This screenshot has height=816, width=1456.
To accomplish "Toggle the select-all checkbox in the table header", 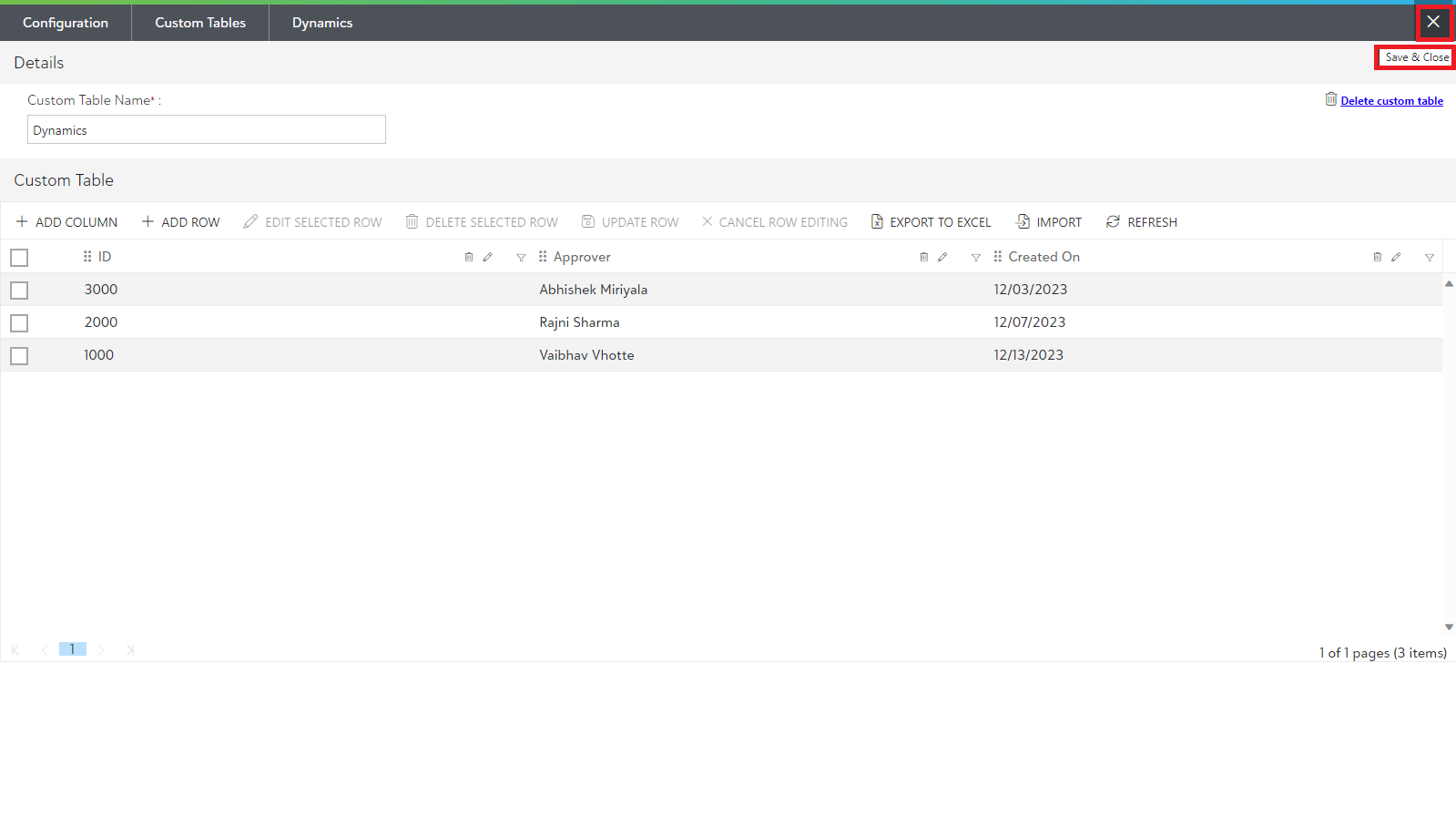I will pos(19,258).
